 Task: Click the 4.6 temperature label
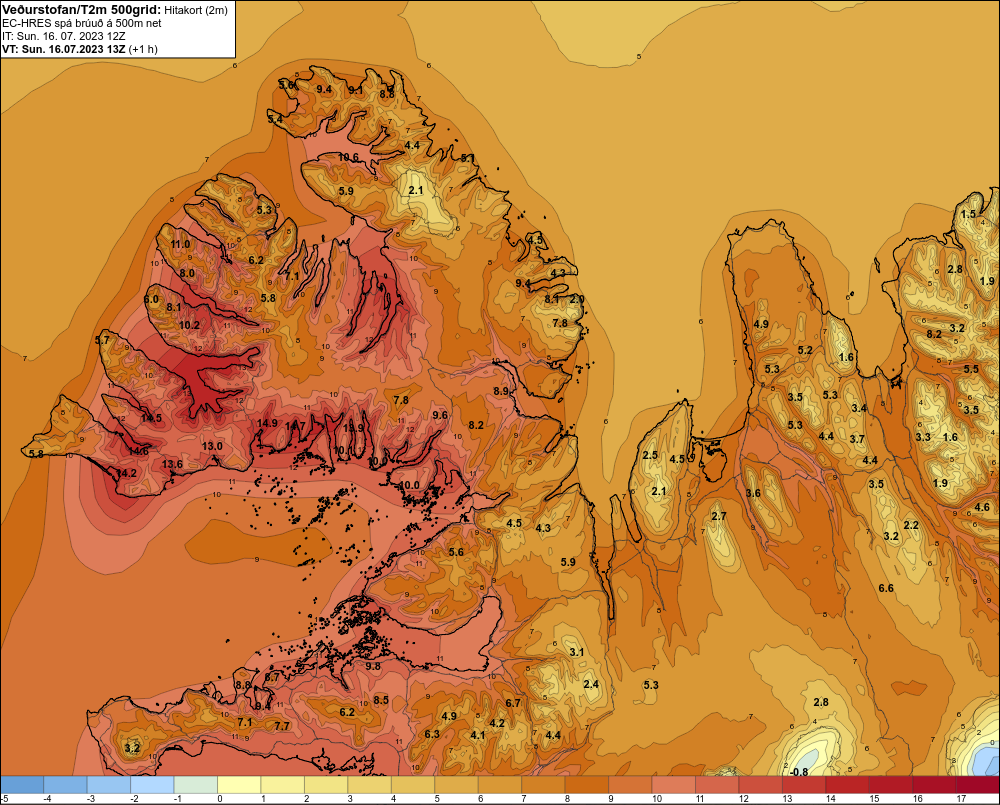pos(982,508)
